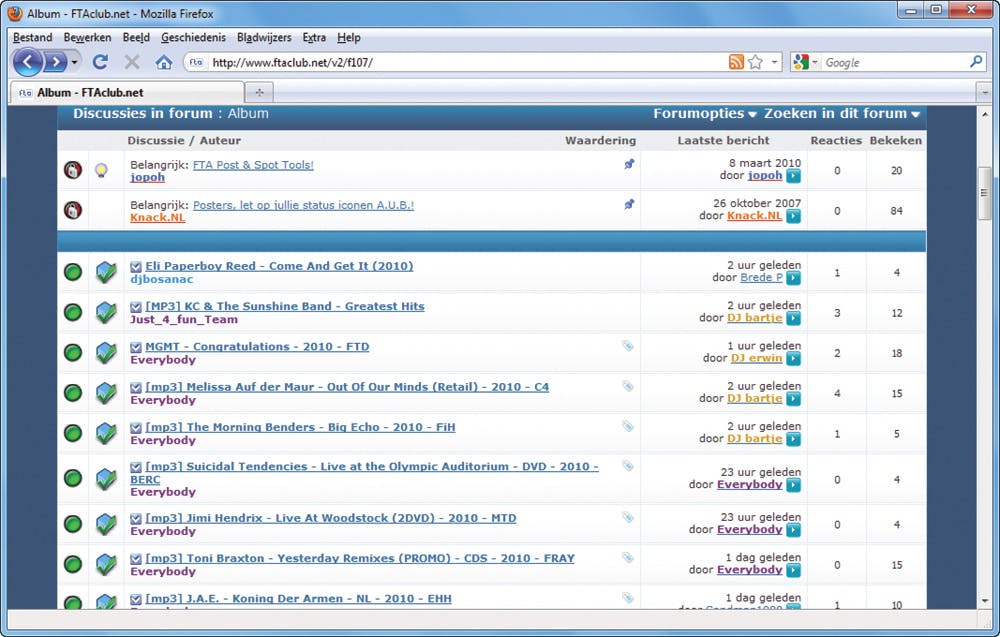
Task: Reload the page with the refresh icon
Action: [x=100, y=62]
